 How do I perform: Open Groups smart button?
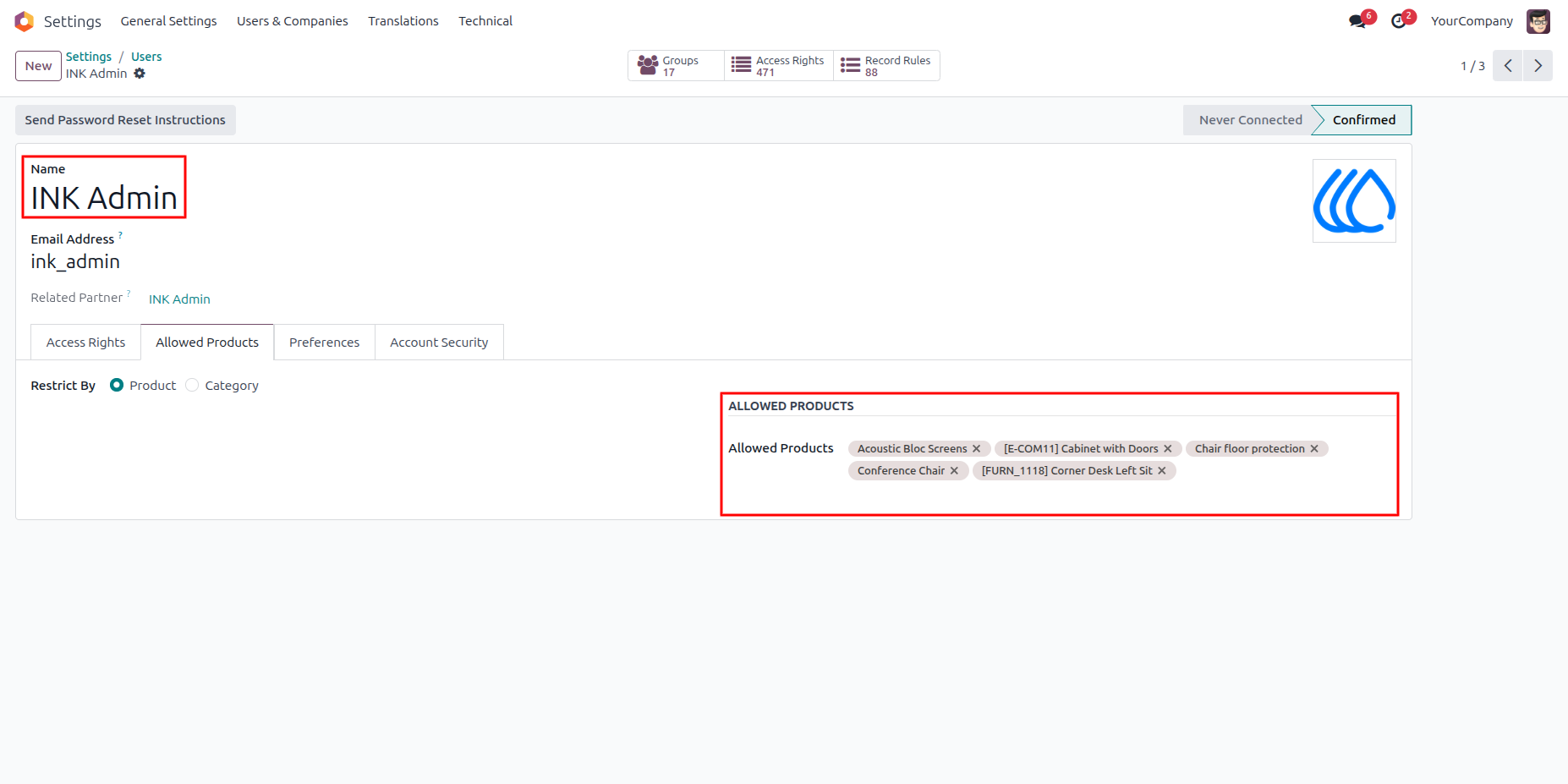point(676,66)
